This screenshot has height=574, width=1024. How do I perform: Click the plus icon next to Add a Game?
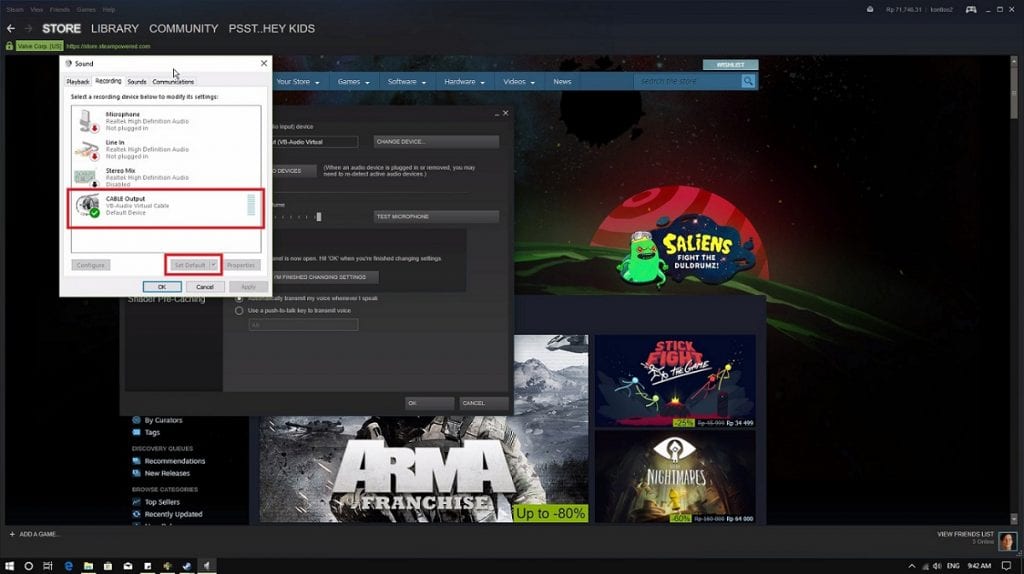pyautogui.click(x=12, y=534)
